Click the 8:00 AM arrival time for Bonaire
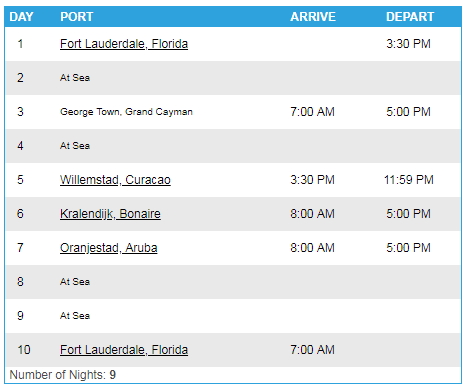This screenshot has width=465, height=391. pos(312,214)
